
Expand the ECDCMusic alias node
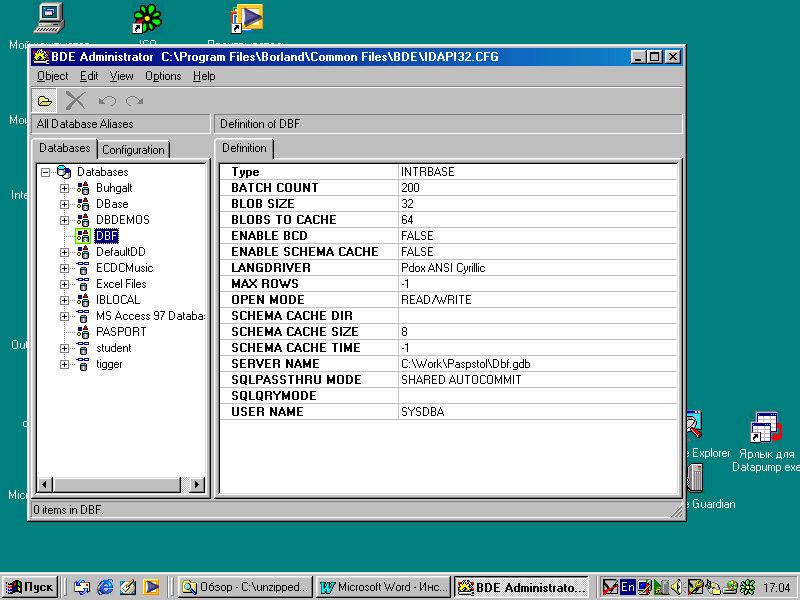pos(64,268)
